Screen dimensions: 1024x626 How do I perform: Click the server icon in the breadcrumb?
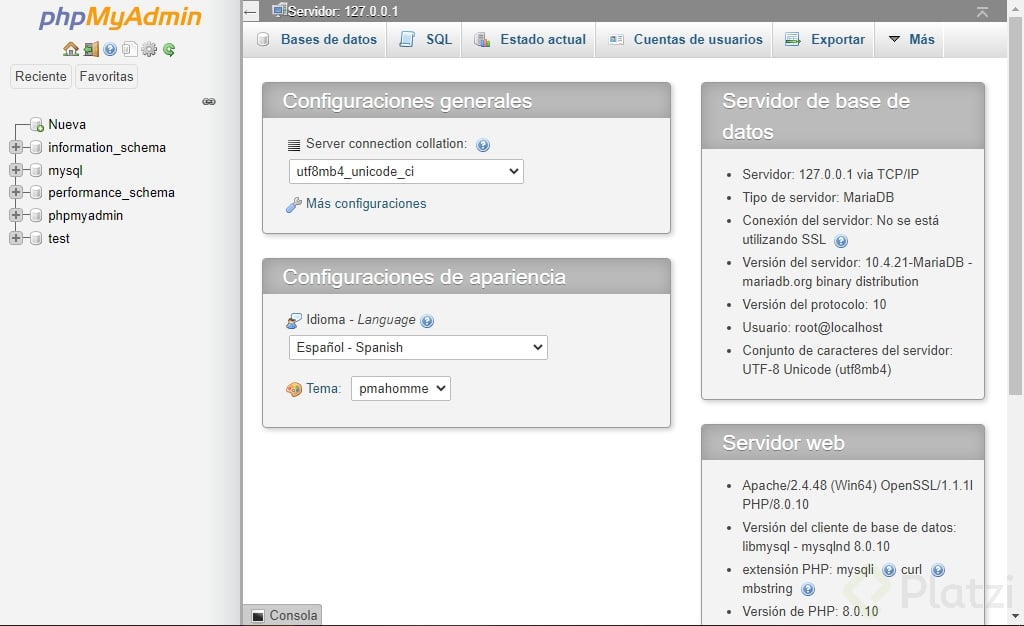tap(280, 10)
